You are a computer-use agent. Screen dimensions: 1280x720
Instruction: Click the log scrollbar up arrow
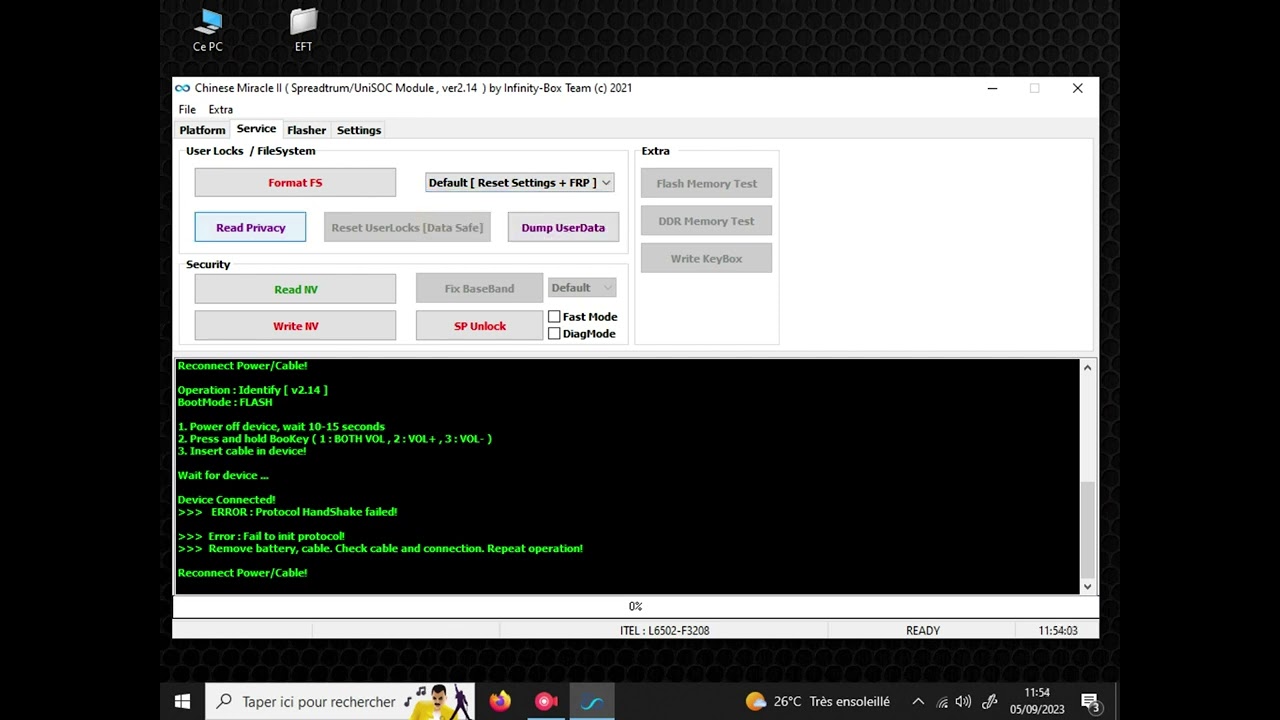[1087, 367]
